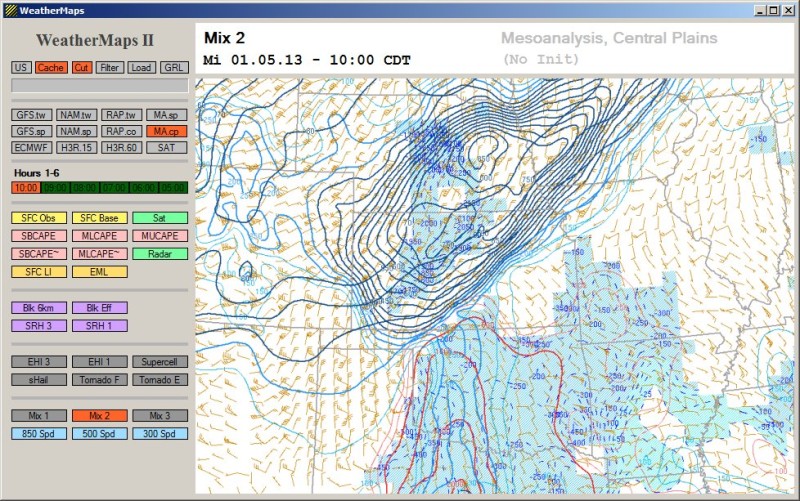Image resolution: width=800 pixels, height=501 pixels.
Task: Click the WeatherMaps title bar icon
Action: click(x=9, y=10)
